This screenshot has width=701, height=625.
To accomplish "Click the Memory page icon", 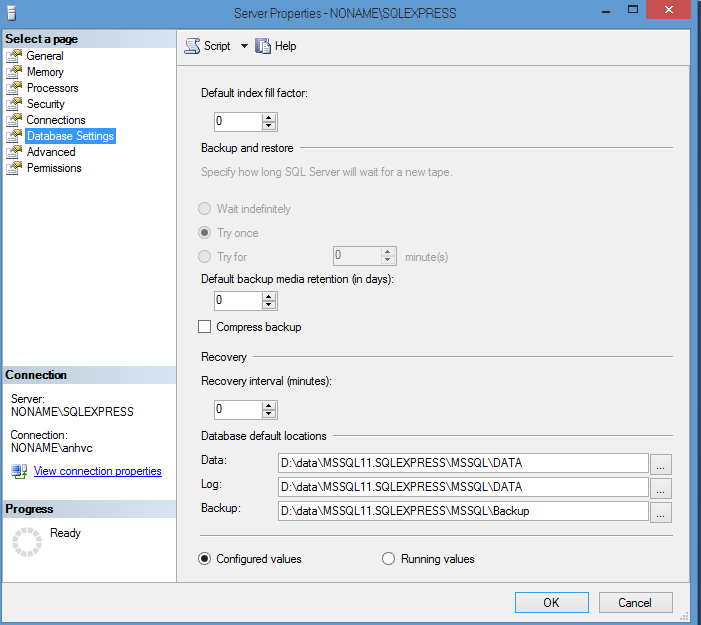I will pos(14,72).
